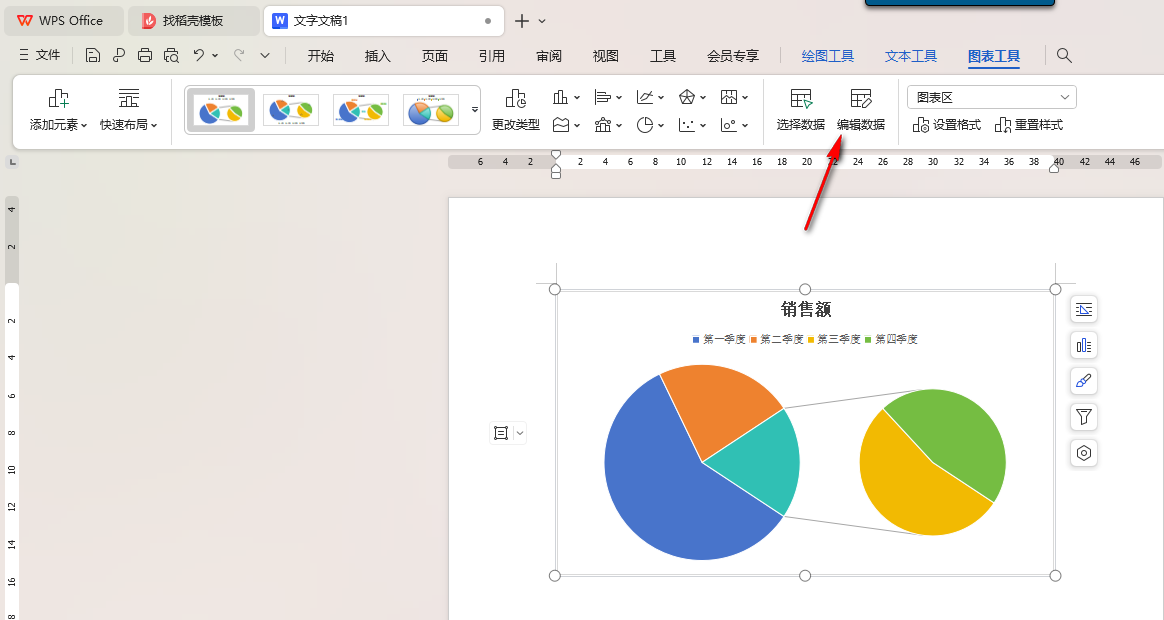Image resolution: width=1164 pixels, height=620 pixels.
Task: Switch to the 文本工具 tab
Action: (x=911, y=56)
